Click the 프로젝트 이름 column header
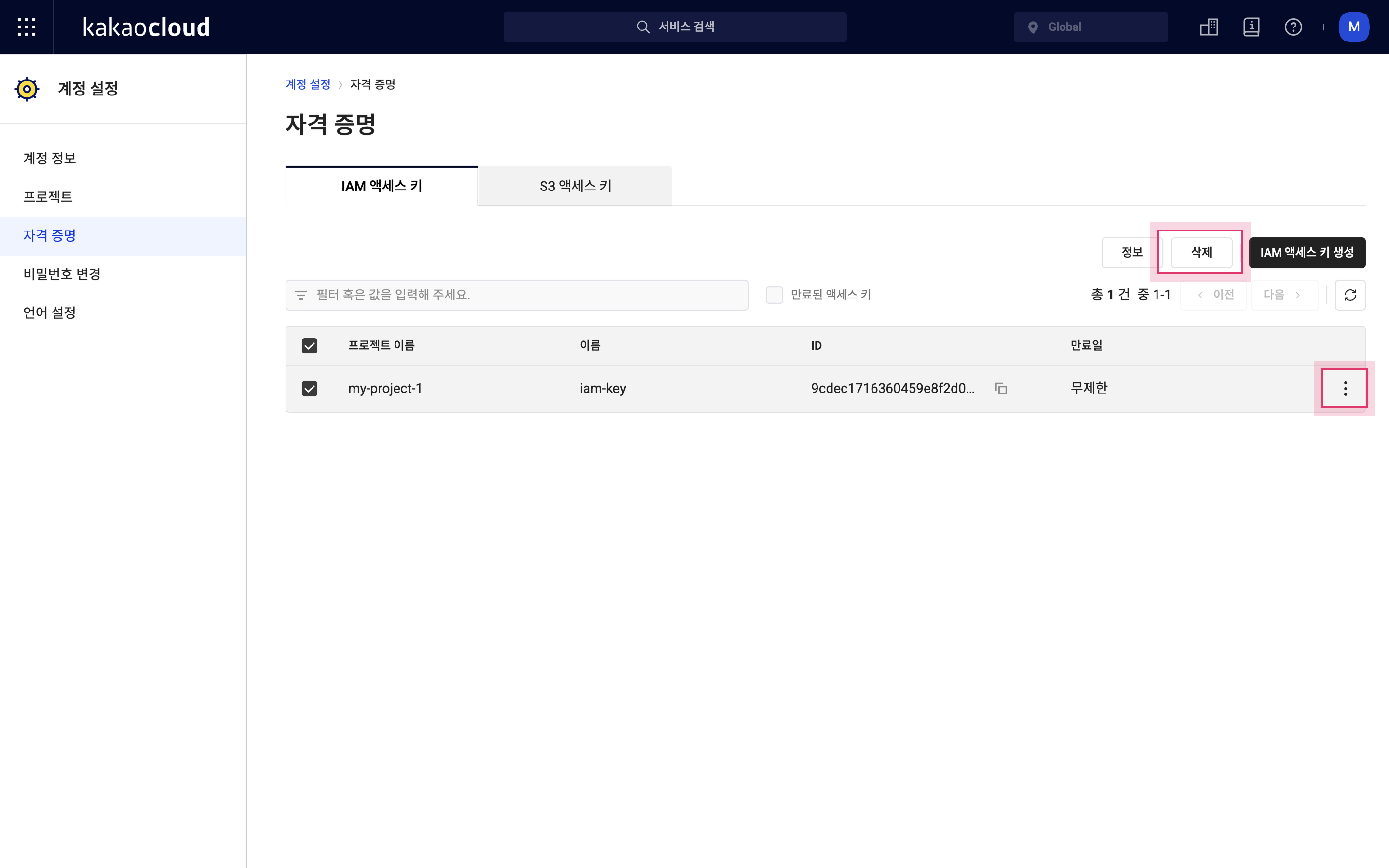Viewport: 1389px width, 868px height. 381,346
